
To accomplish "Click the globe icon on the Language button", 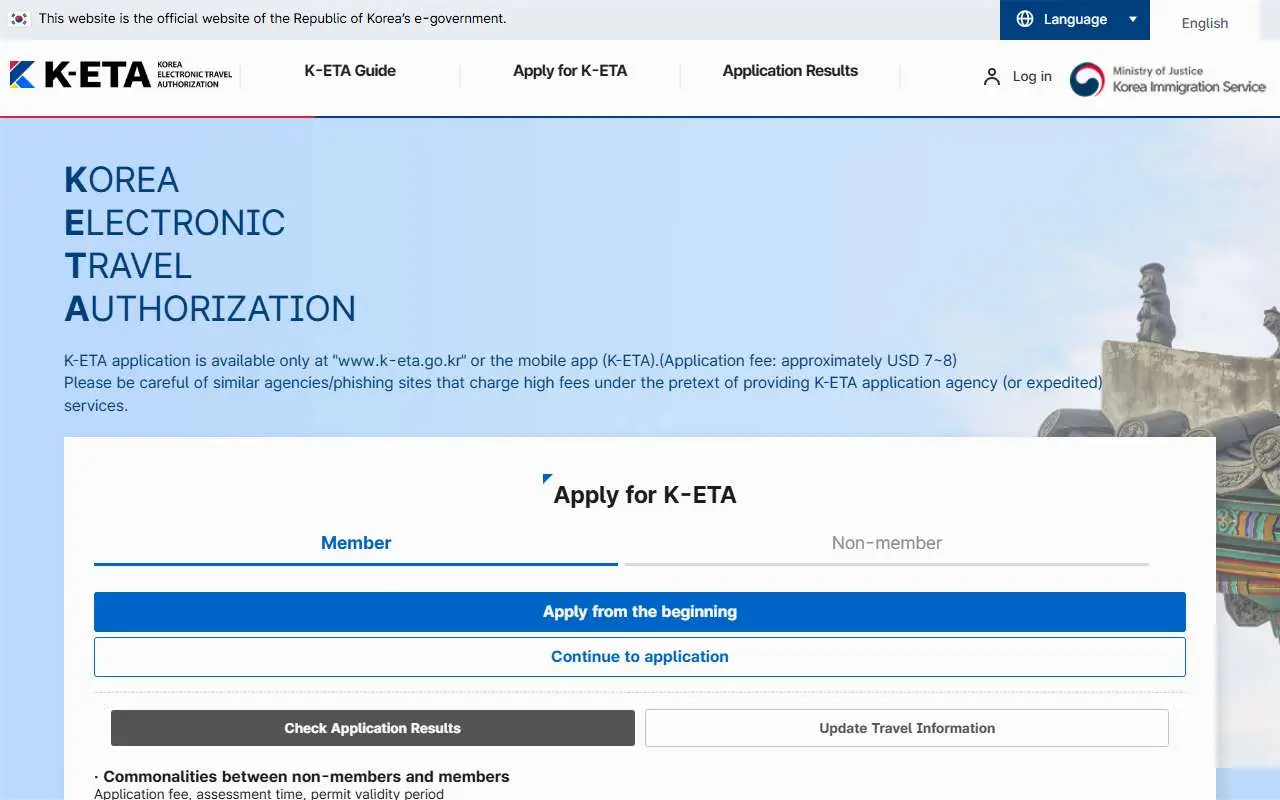I will (x=1025, y=19).
